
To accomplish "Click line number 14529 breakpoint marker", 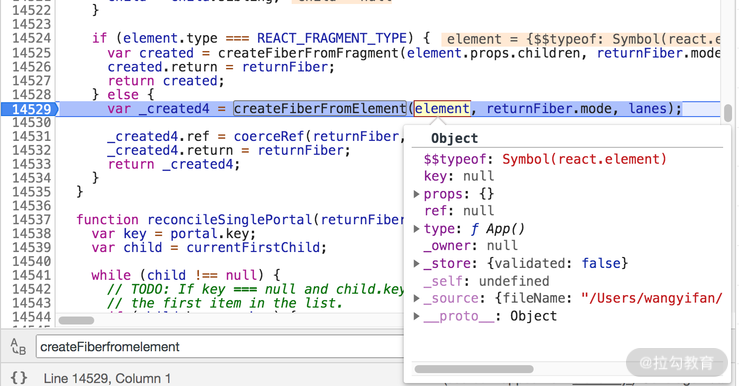I will (30, 109).
